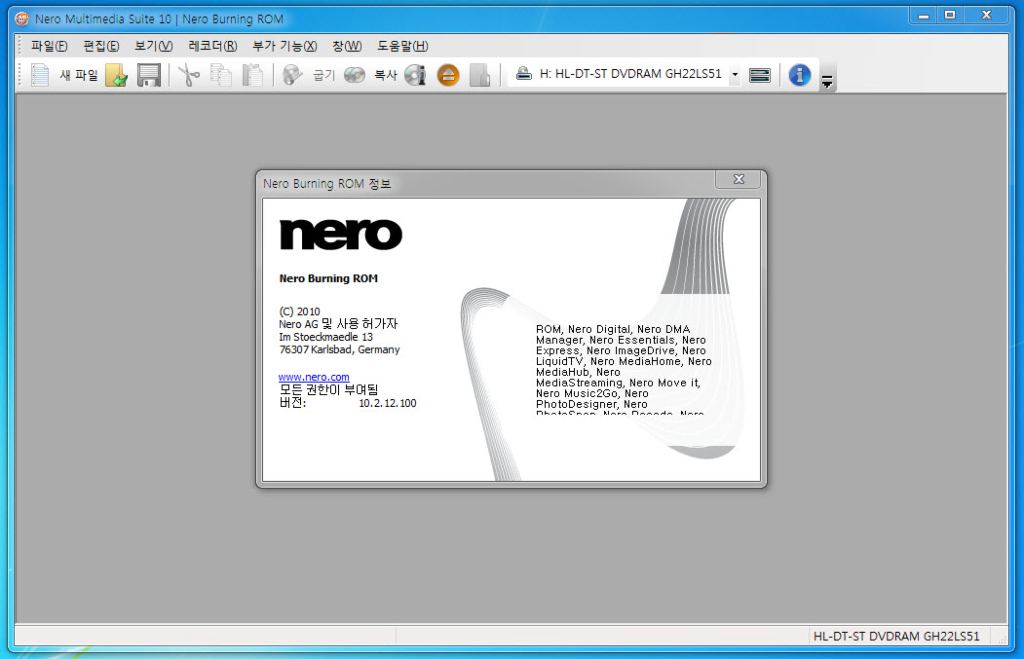Click the burn disc icon beside 굽기
1024x659 pixels.
(292, 75)
